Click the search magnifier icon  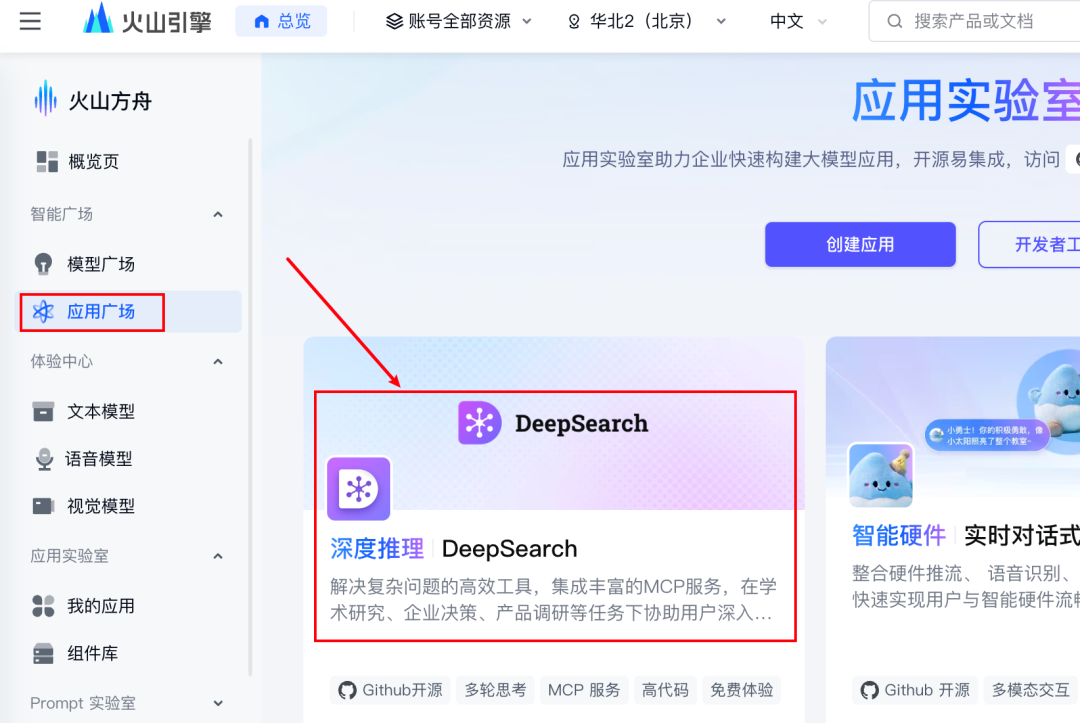[x=894, y=21]
